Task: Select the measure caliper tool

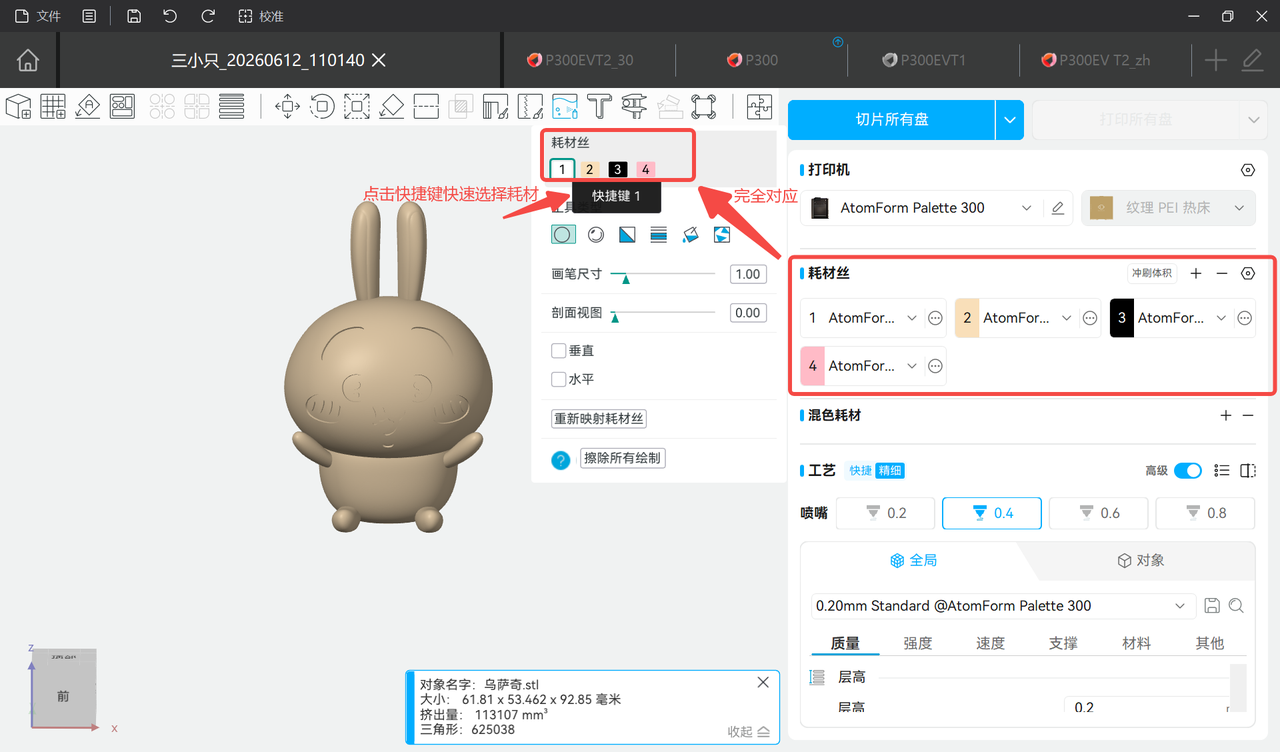Action: click(634, 106)
